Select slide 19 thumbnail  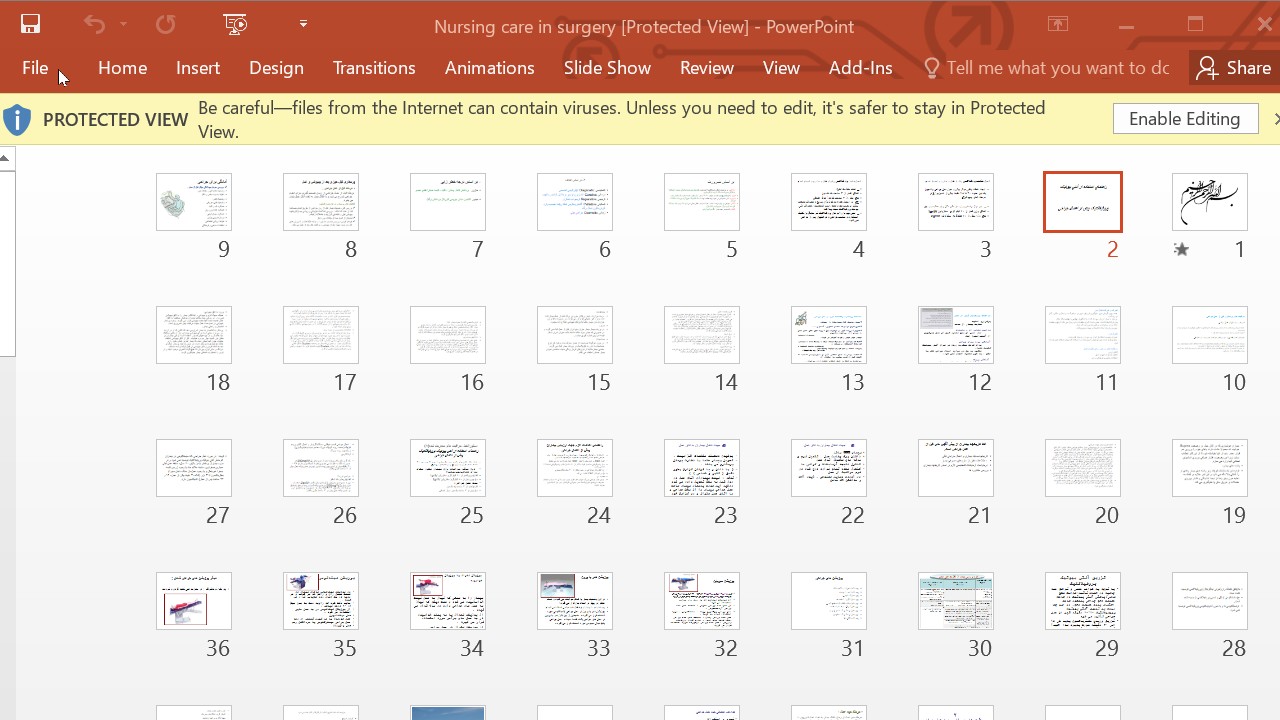point(1210,468)
